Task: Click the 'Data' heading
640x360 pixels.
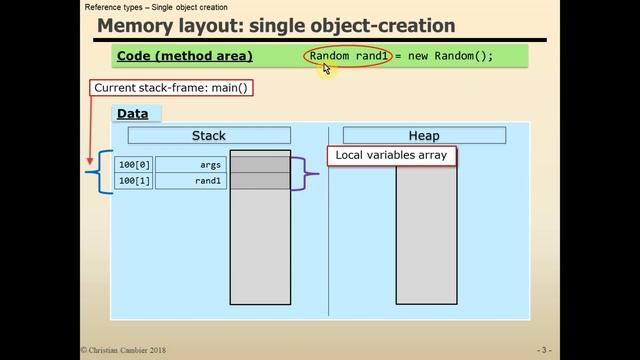Action: (x=132, y=113)
